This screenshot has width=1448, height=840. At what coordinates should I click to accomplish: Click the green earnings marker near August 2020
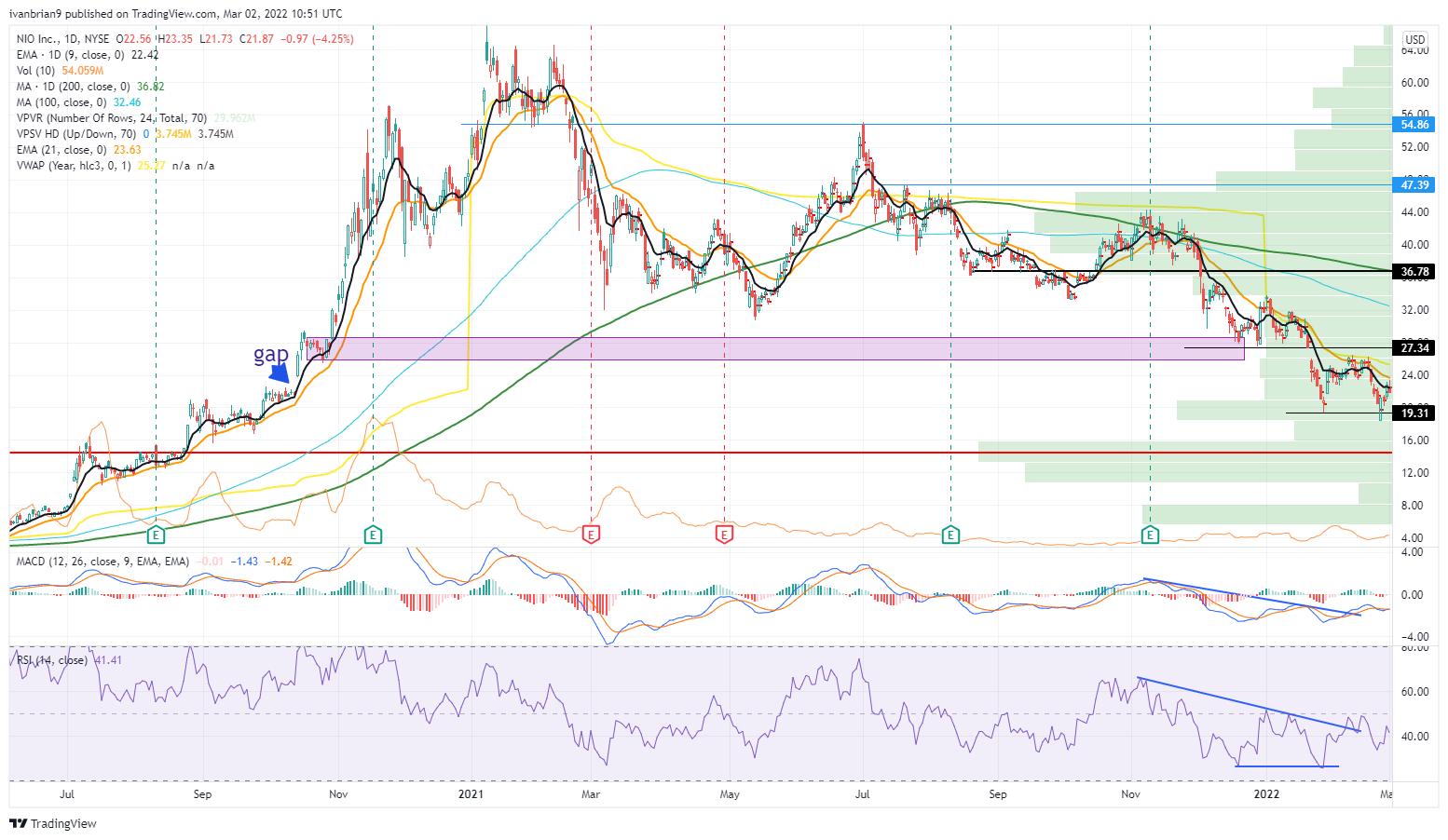(x=157, y=535)
